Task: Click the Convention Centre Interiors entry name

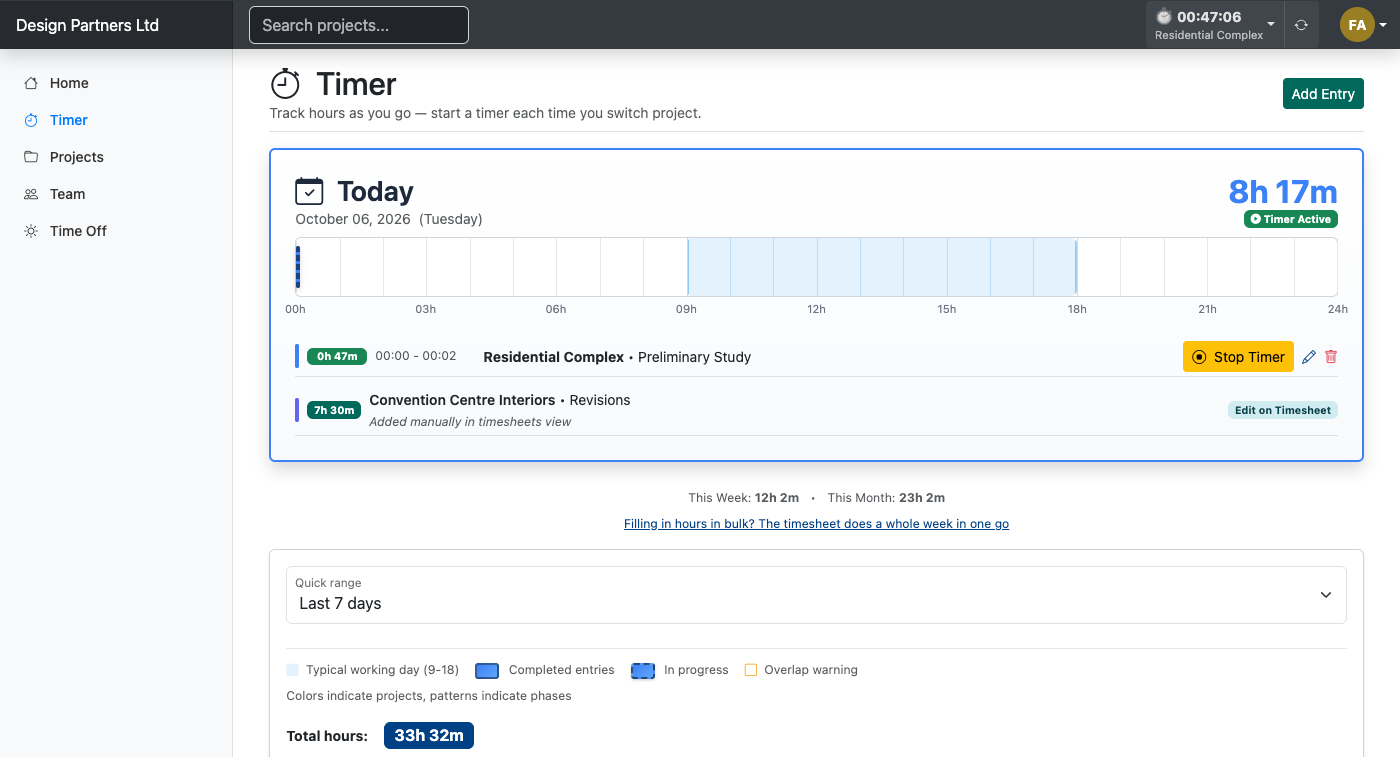Action: pos(463,400)
